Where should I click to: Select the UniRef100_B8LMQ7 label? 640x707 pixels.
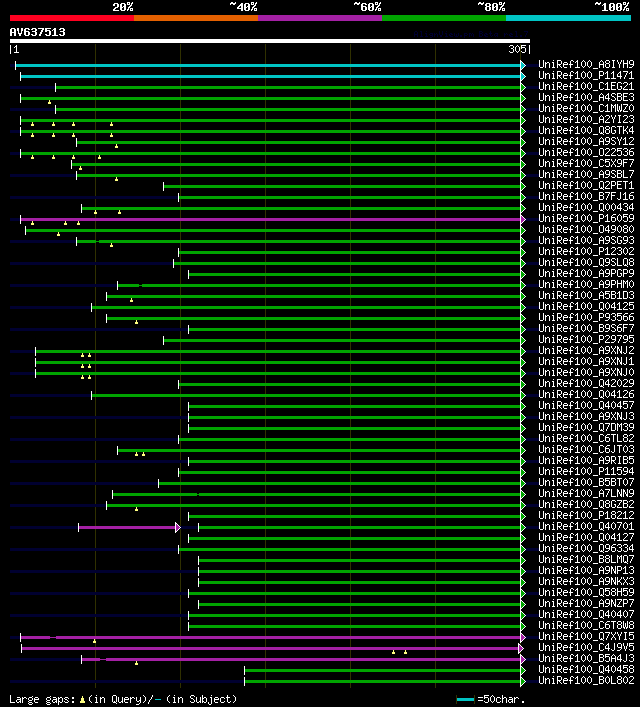(x=586, y=559)
